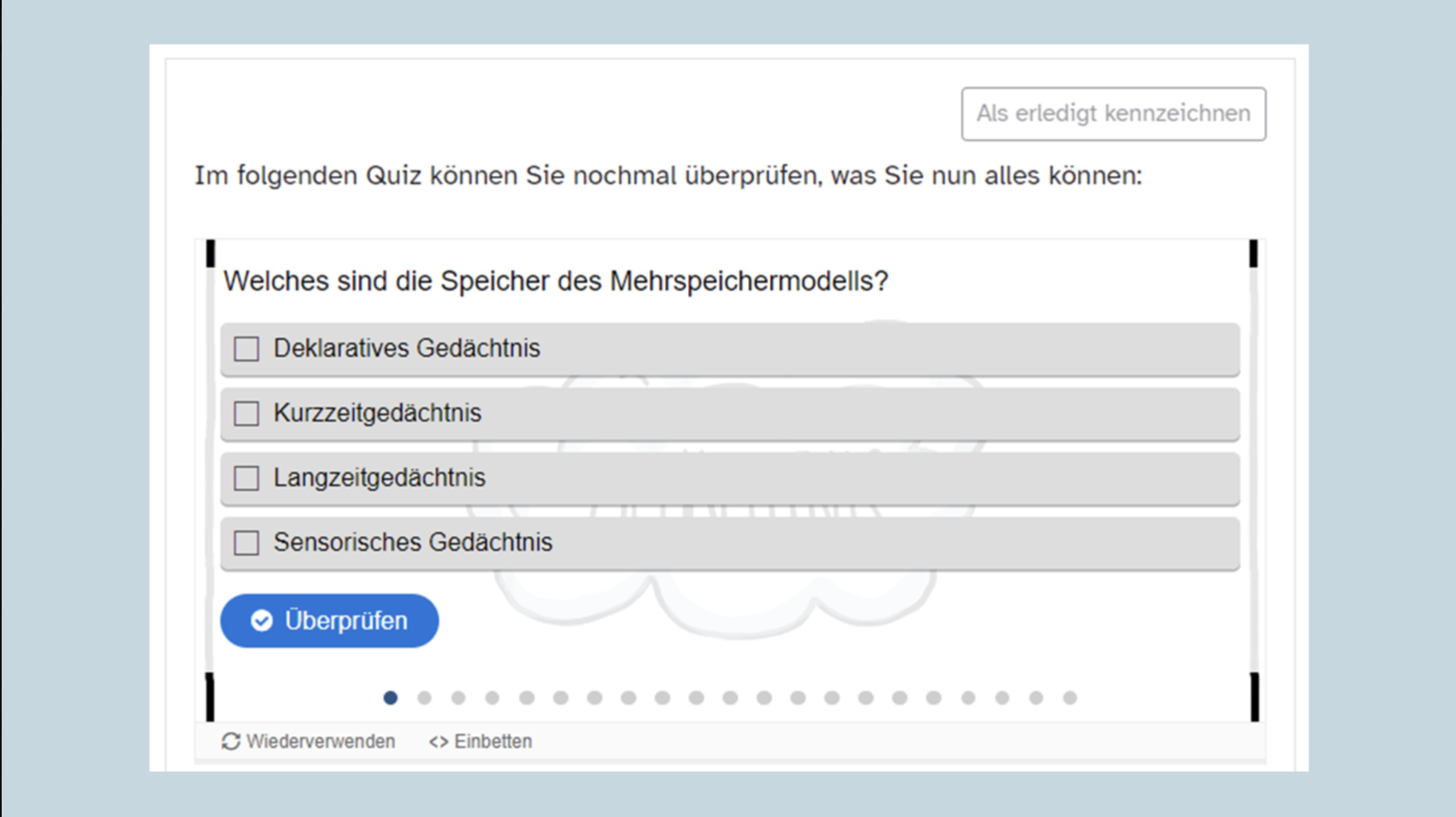The width and height of the screenshot is (1456, 817).
Task: Select the Langzeitgedächtnis checkbox
Action: 246,478
